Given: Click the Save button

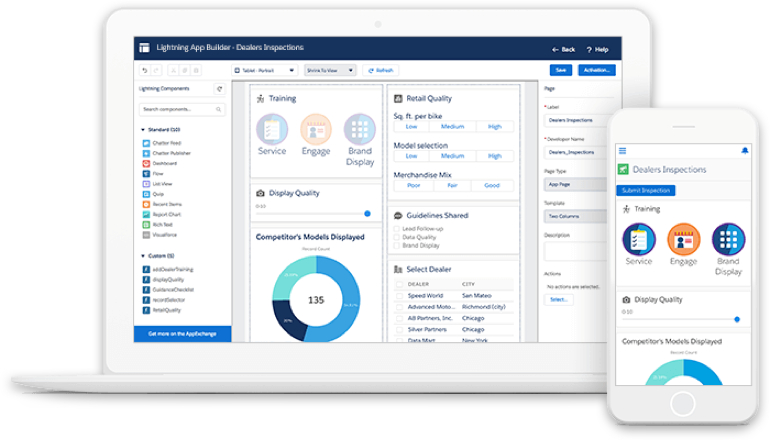Looking at the screenshot, I should pos(561,70).
